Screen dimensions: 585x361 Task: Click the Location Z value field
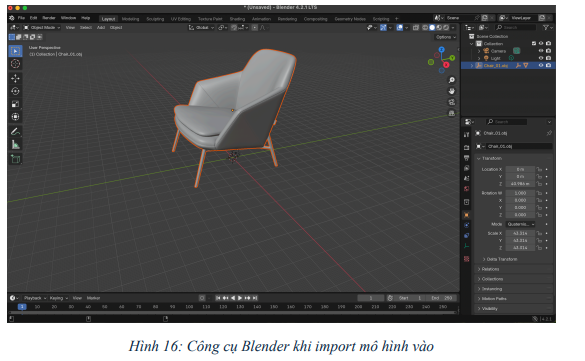520,184
